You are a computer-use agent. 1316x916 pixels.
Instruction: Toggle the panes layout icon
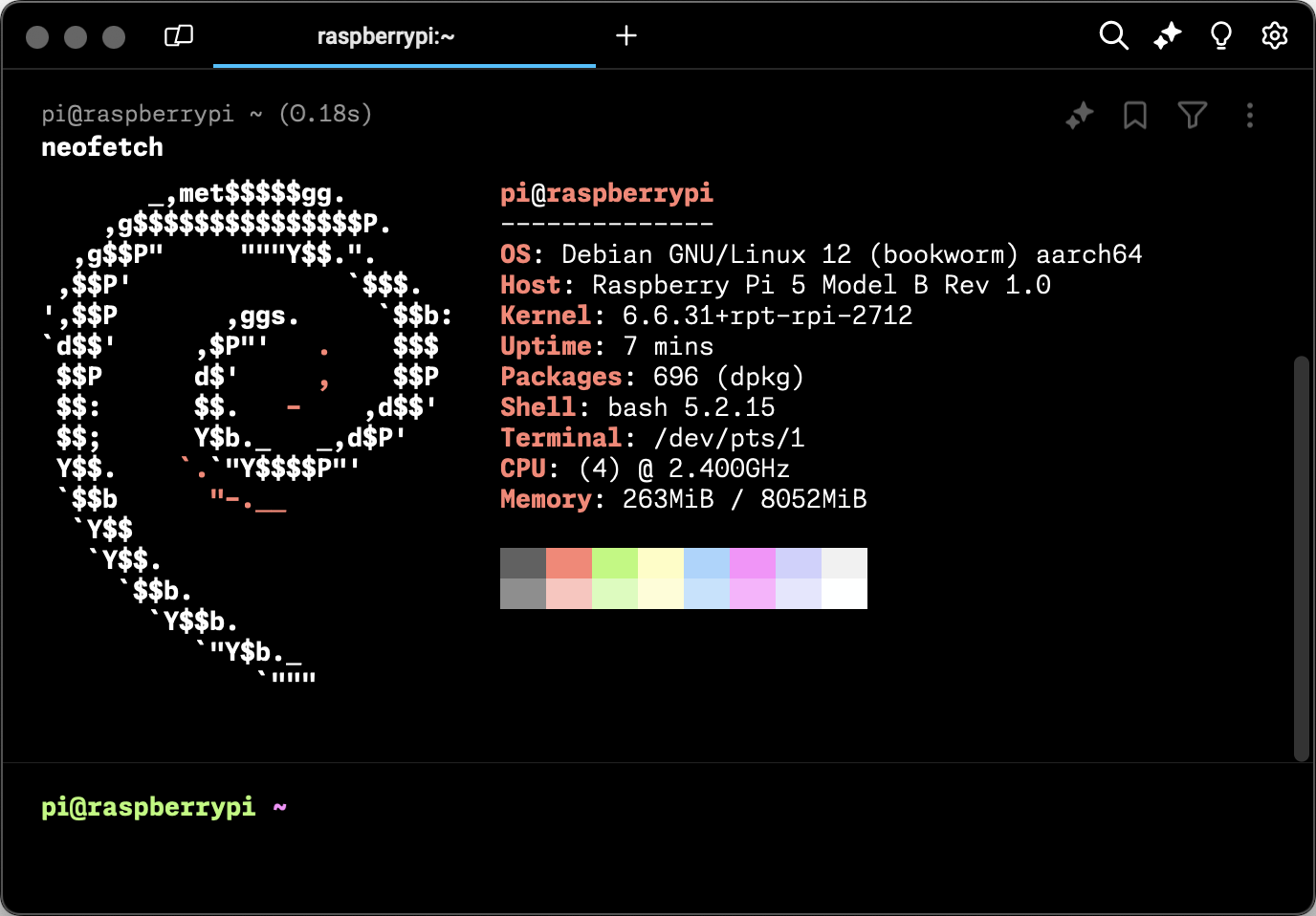pyautogui.click(x=179, y=36)
